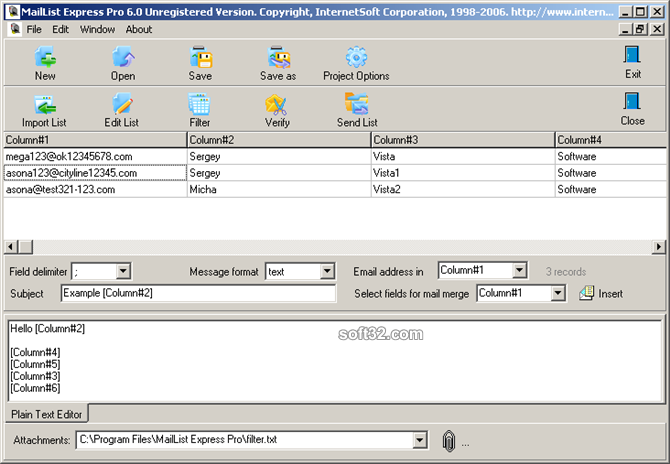Screen dimensions: 670x464
Task: Select the Vista1 cell
Action: (x=463, y=173)
